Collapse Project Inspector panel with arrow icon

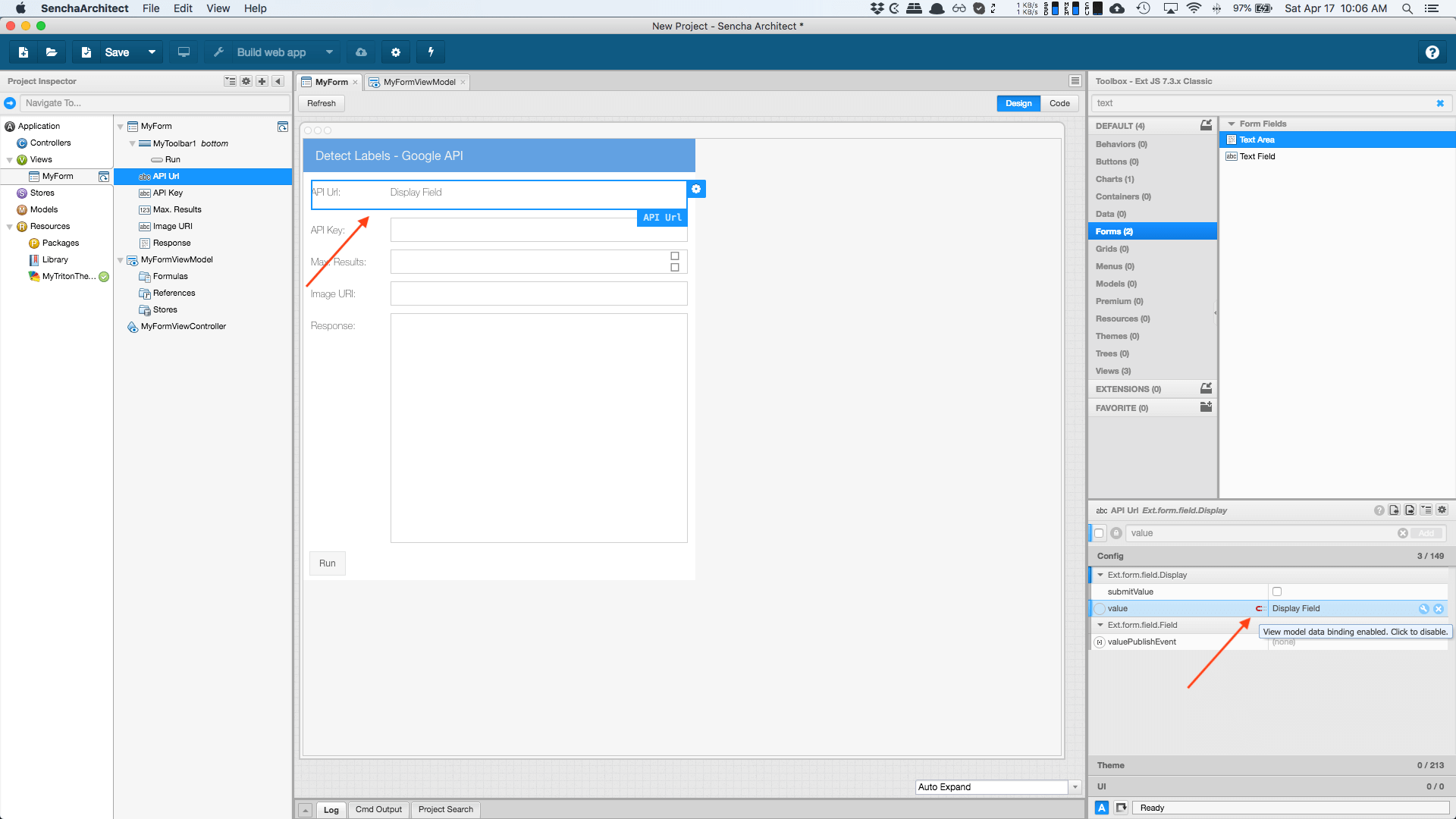click(x=278, y=81)
